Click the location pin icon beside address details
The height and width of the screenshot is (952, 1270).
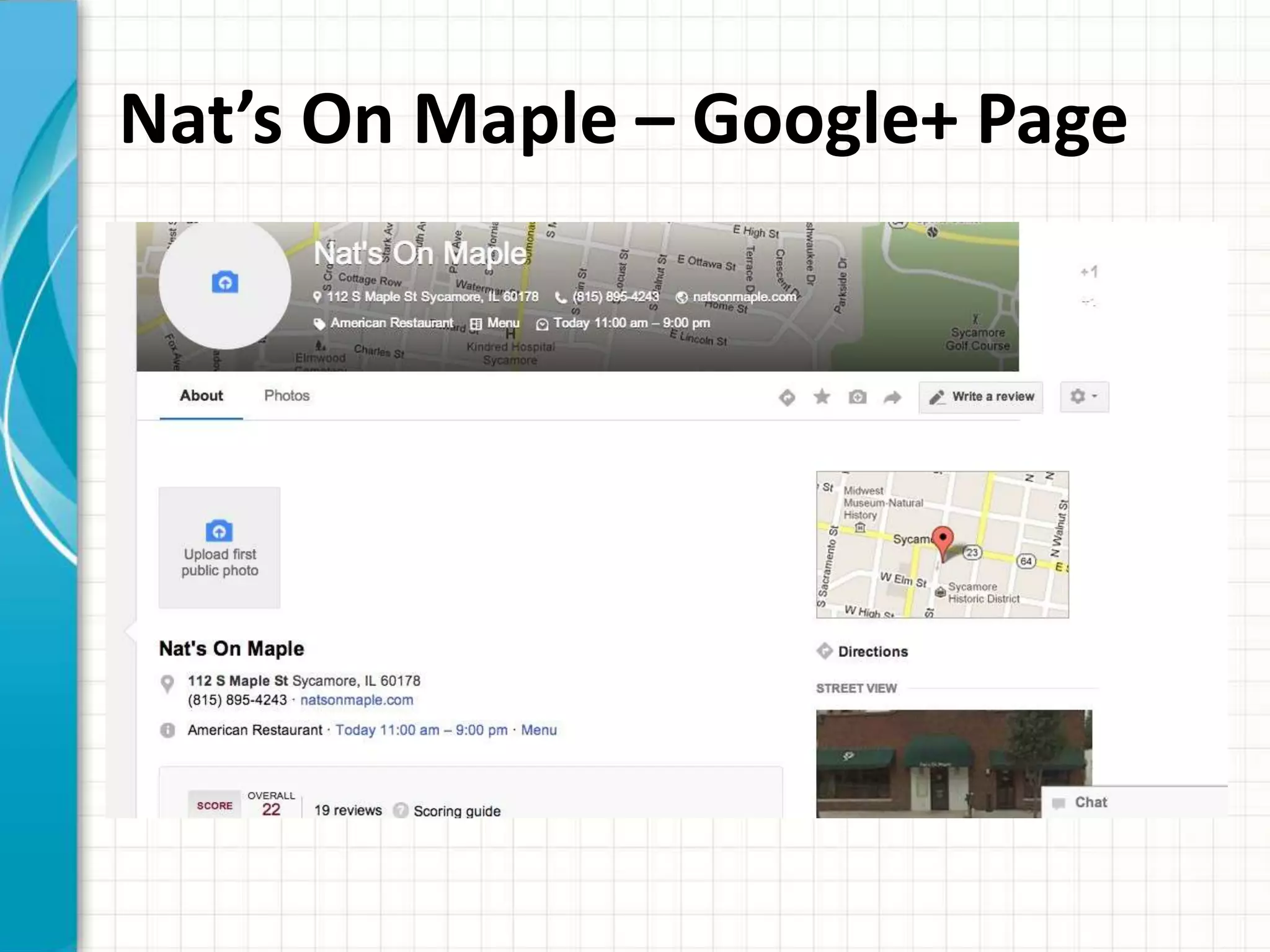(x=167, y=684)
